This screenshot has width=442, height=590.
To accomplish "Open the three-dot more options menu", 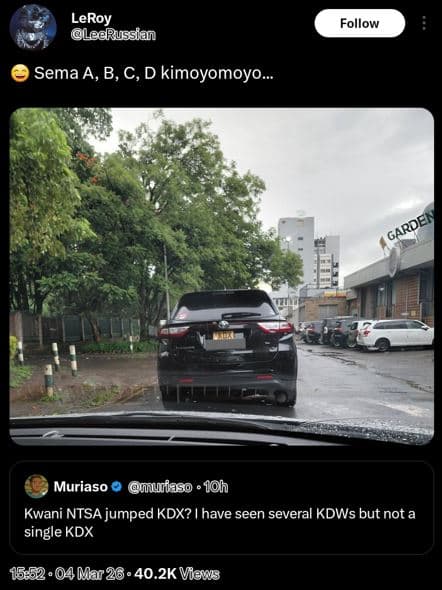I will point(424,23).
